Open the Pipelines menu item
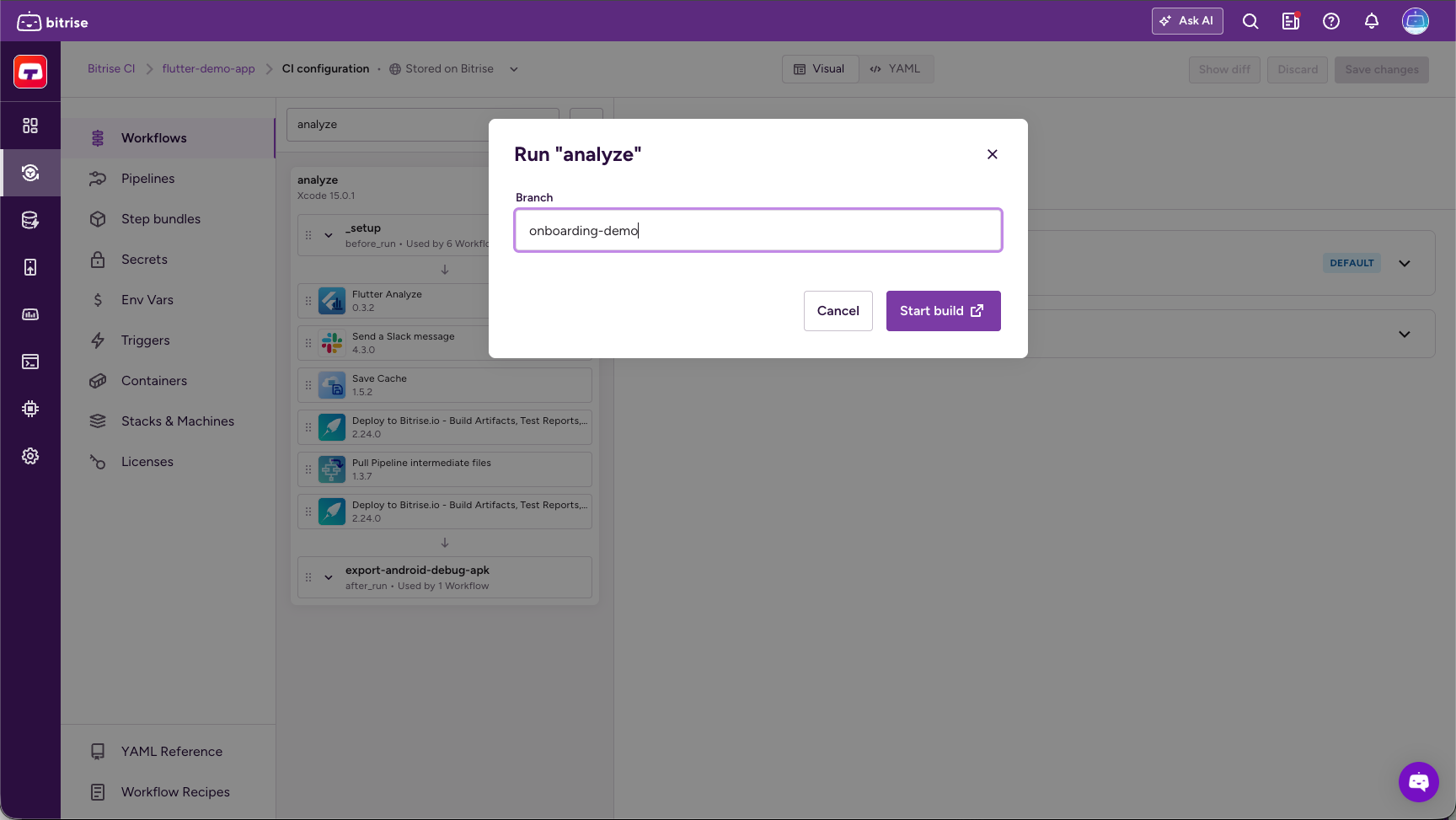 pyautogui.click(x=169, y=179)
